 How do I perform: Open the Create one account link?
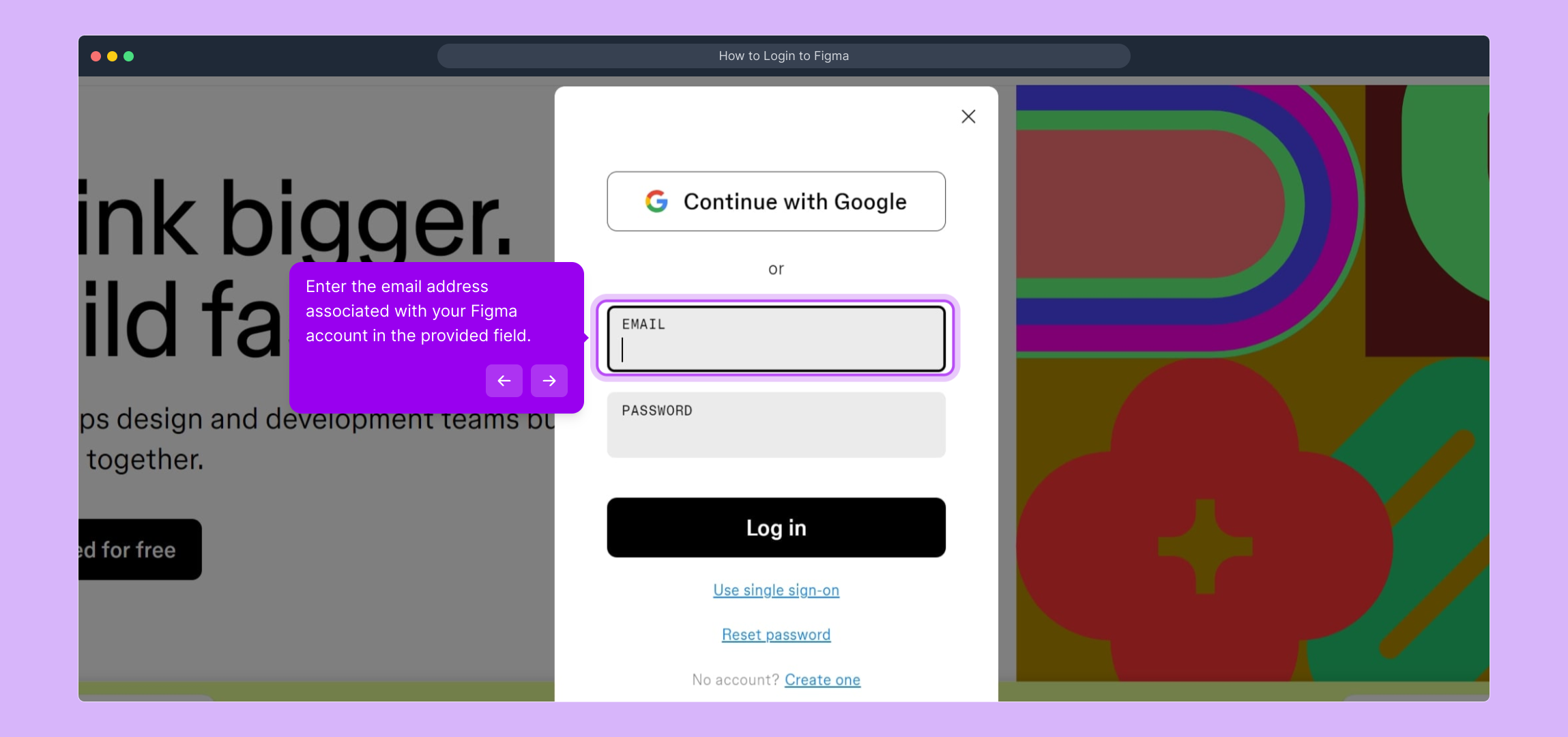pos(822,680)
